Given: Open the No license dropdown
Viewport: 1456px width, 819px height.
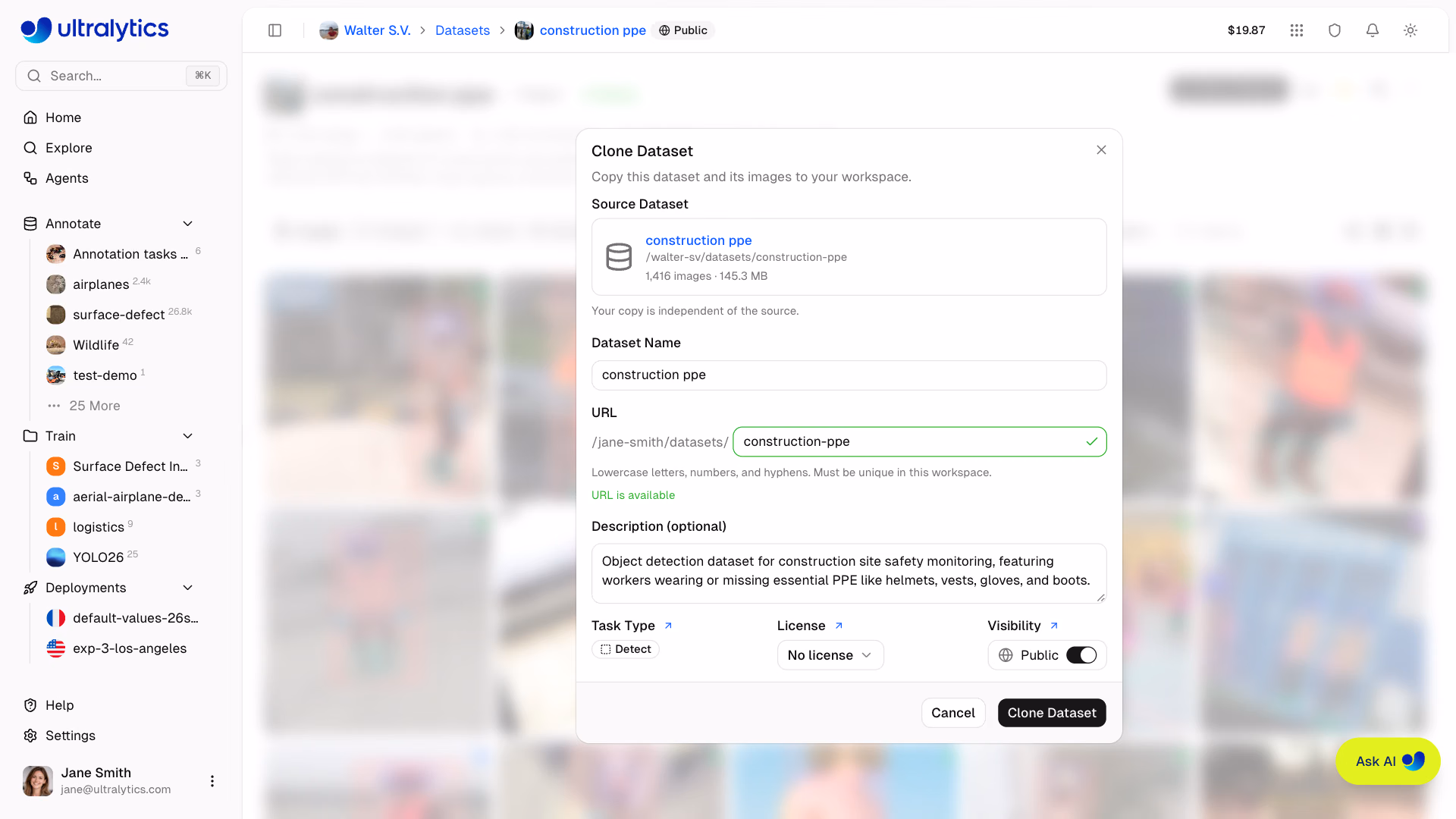Looking at the screenshot, I should pos(830,655).
